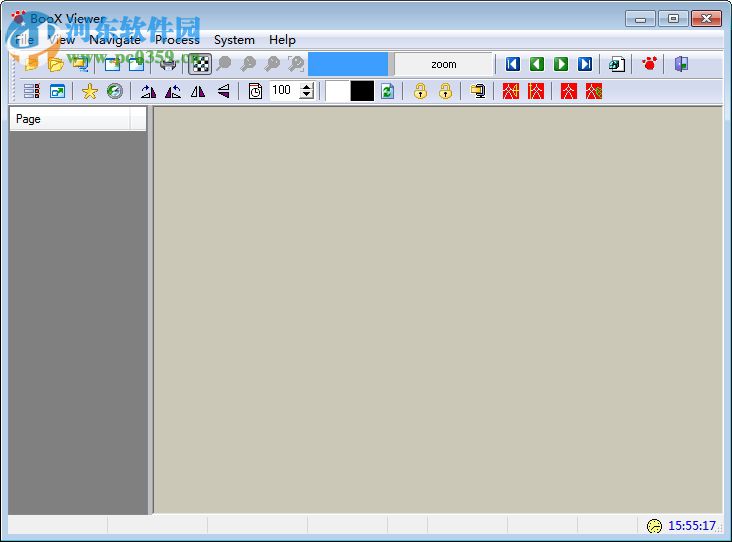732x542 pixels.
Task: Click the zoom field
Action: click(443, 64)
